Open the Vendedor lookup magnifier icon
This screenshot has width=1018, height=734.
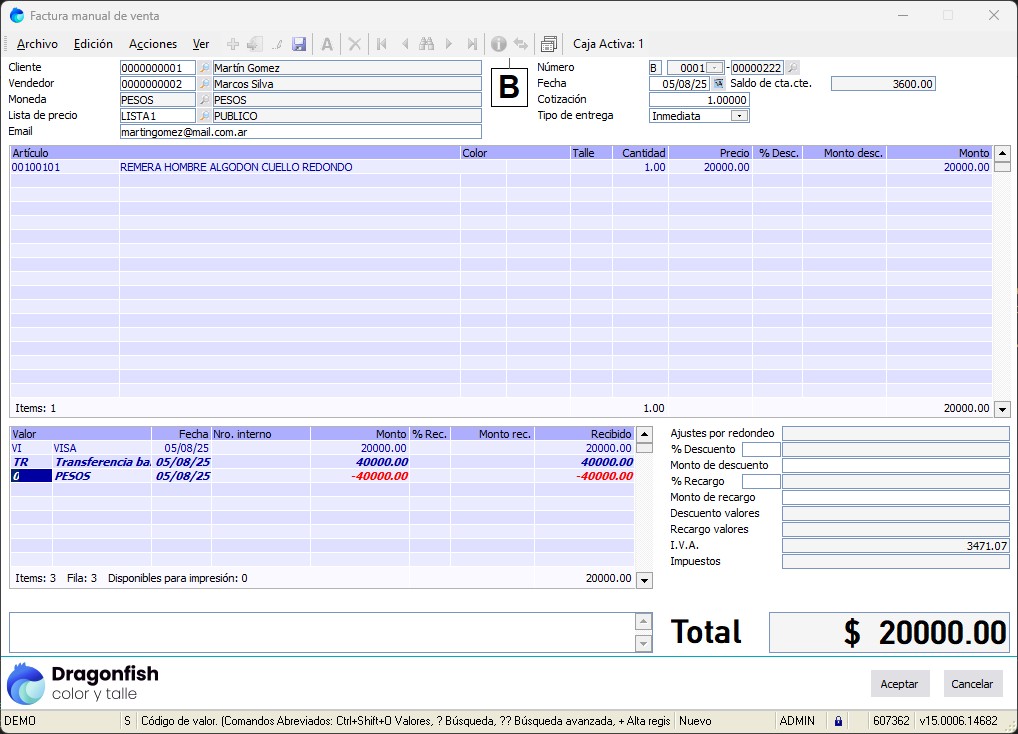point(204,84)
